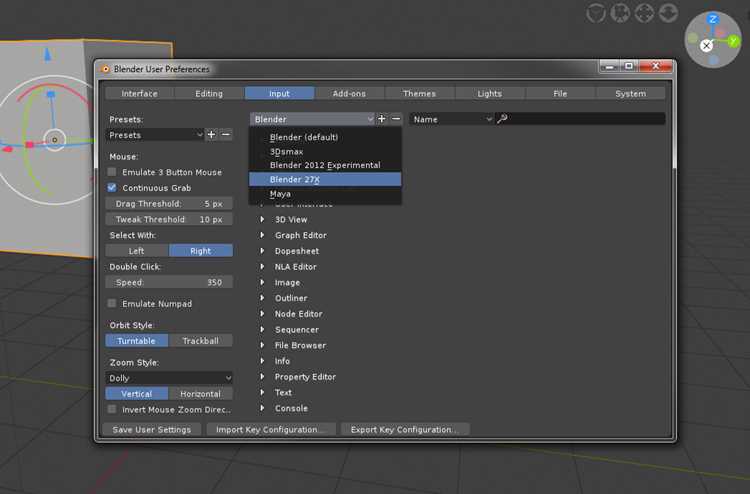750x494 pixels.
Task: Expand the Dopesheet keymap section
Action: 262,251
